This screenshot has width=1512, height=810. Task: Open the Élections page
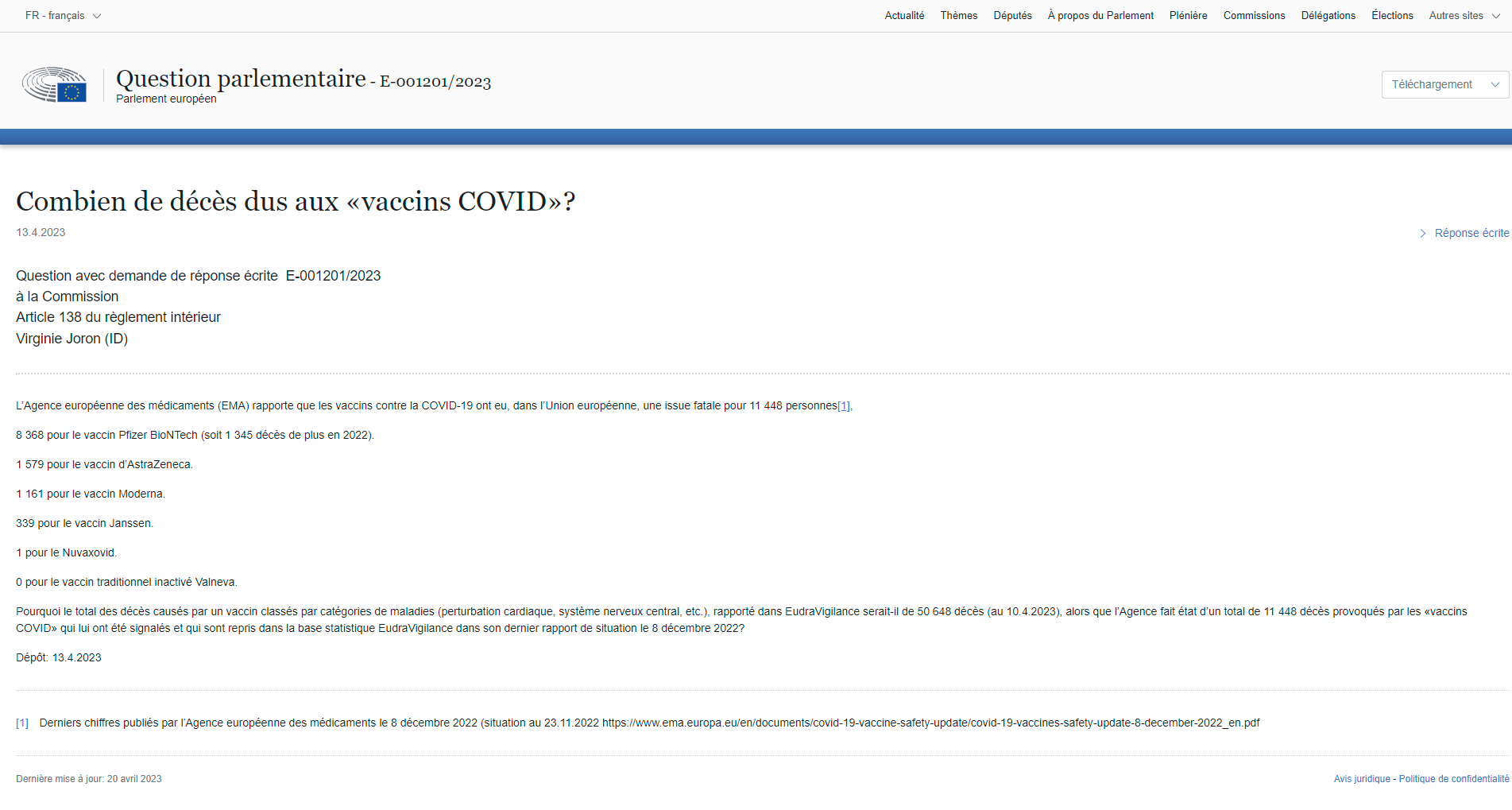1392,16
